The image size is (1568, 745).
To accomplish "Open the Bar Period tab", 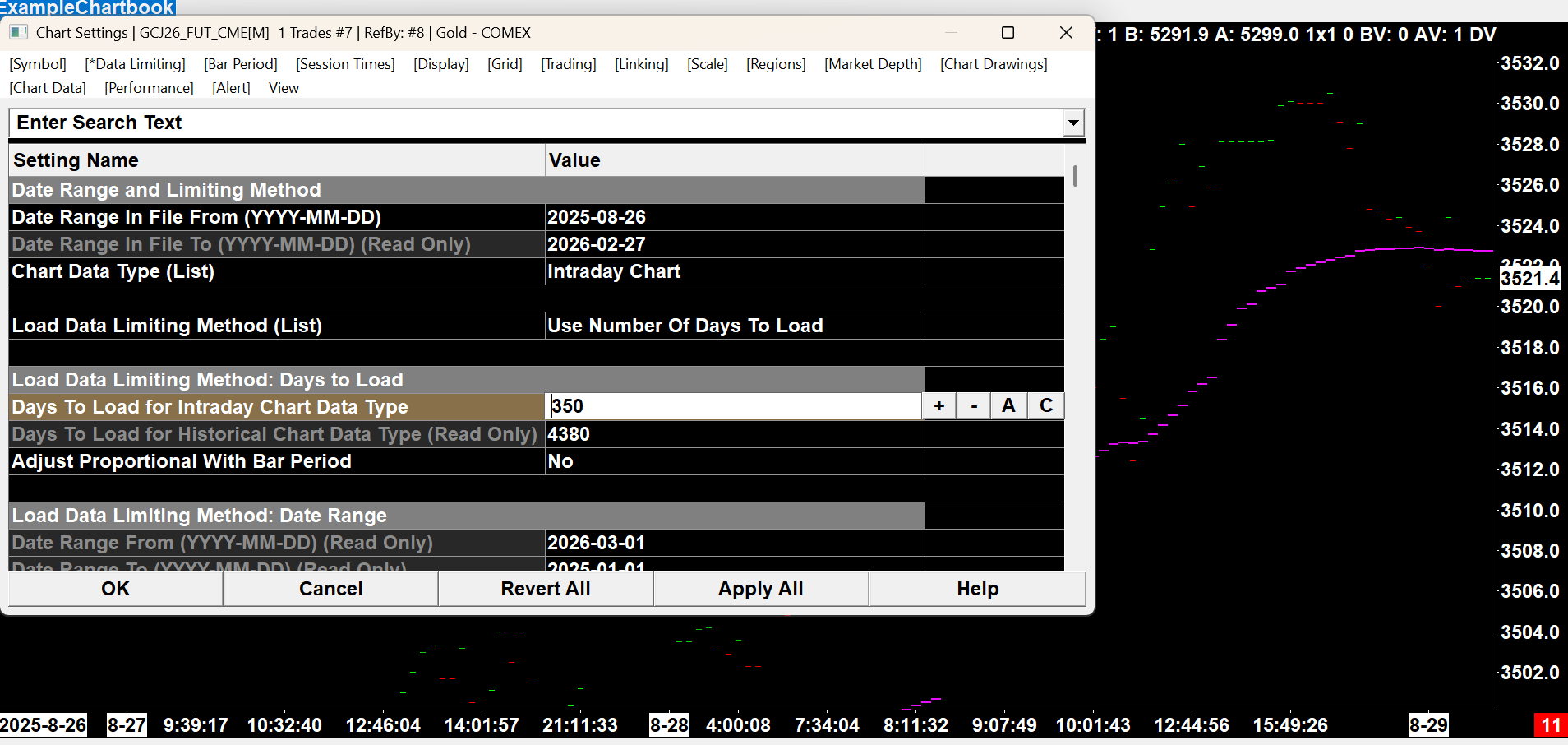I will [241, 64].
